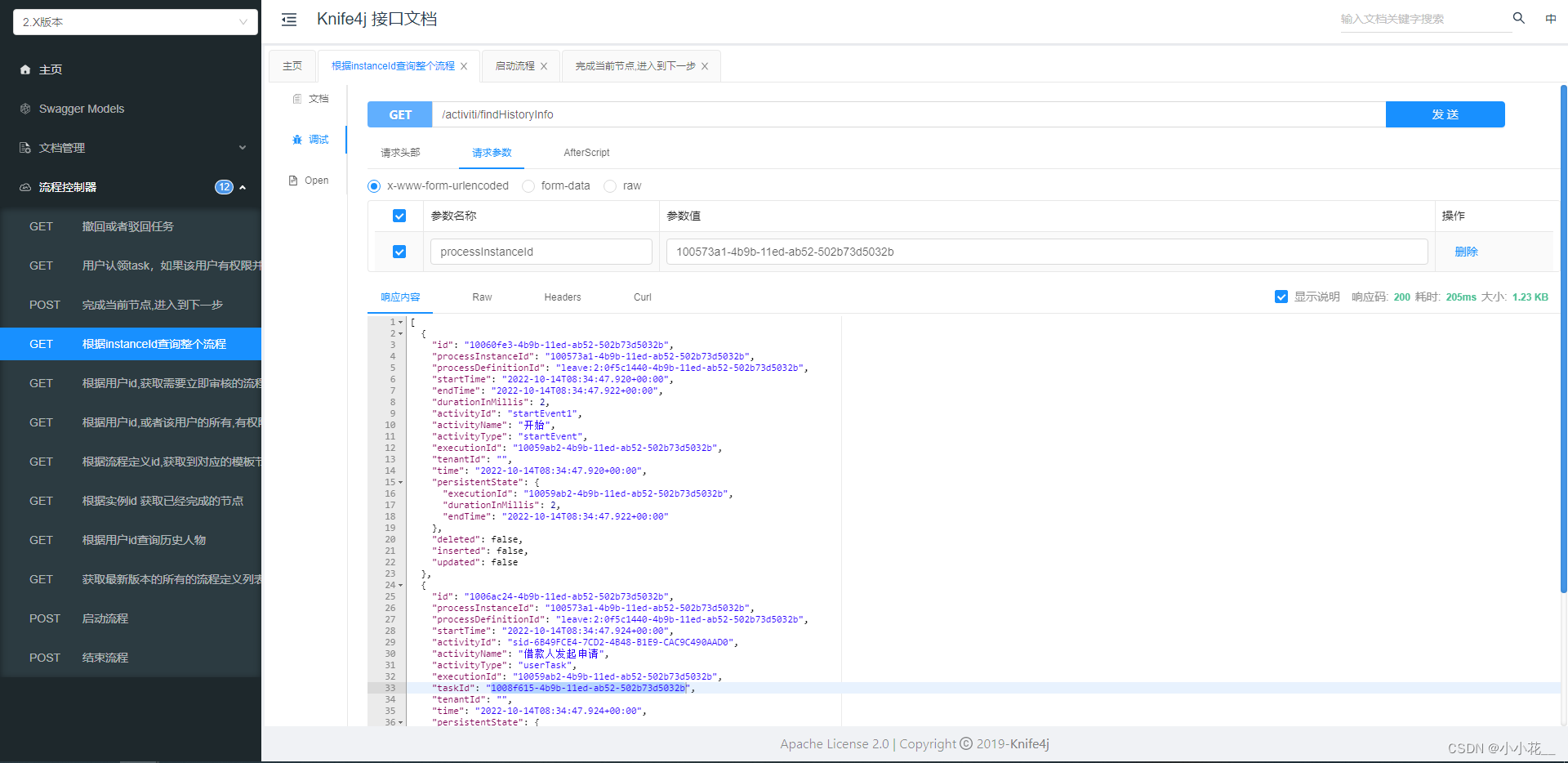Open the 文档 side tab

[x=310, y=99]
